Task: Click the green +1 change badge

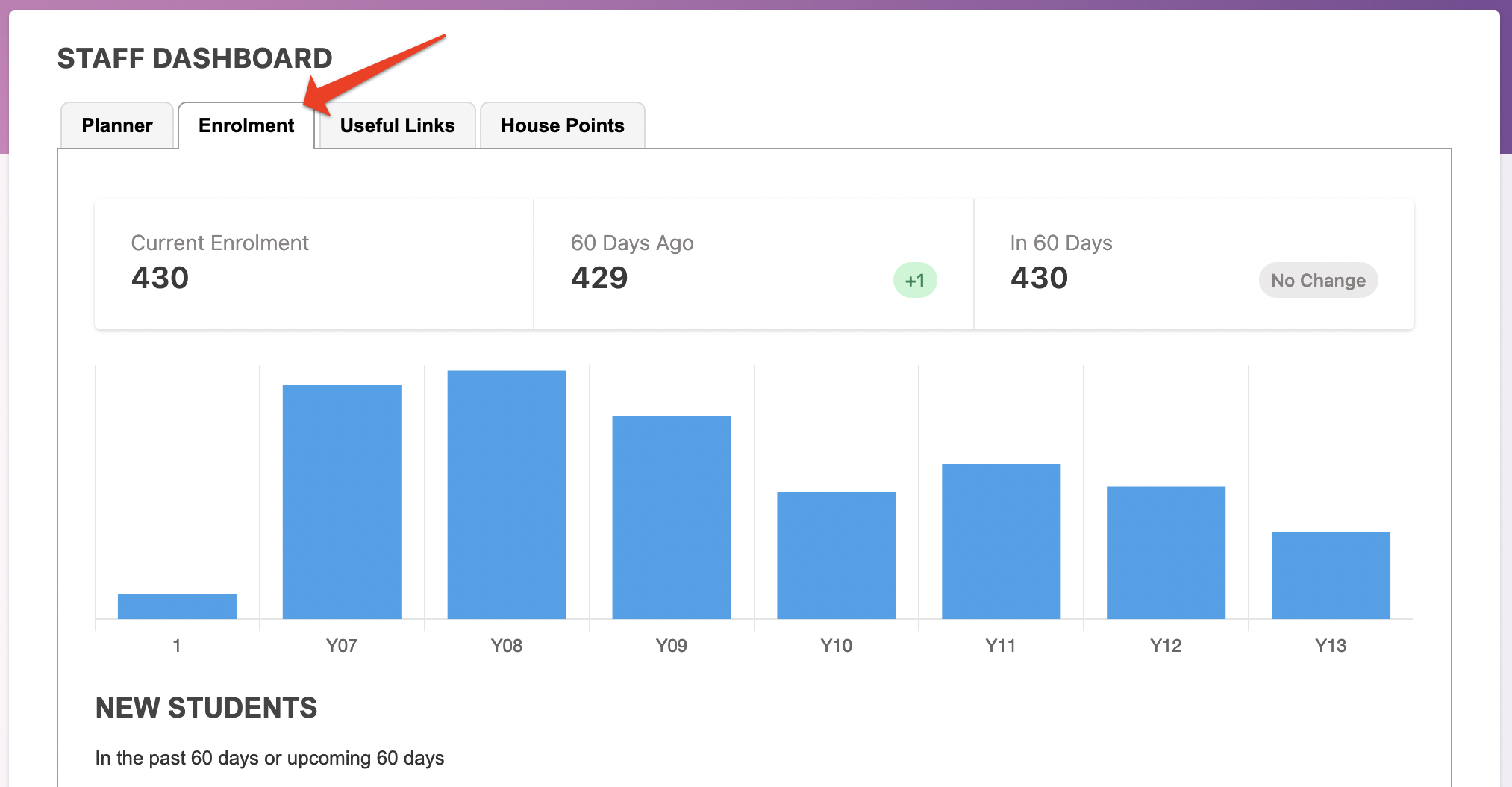Action: point(915,281)
